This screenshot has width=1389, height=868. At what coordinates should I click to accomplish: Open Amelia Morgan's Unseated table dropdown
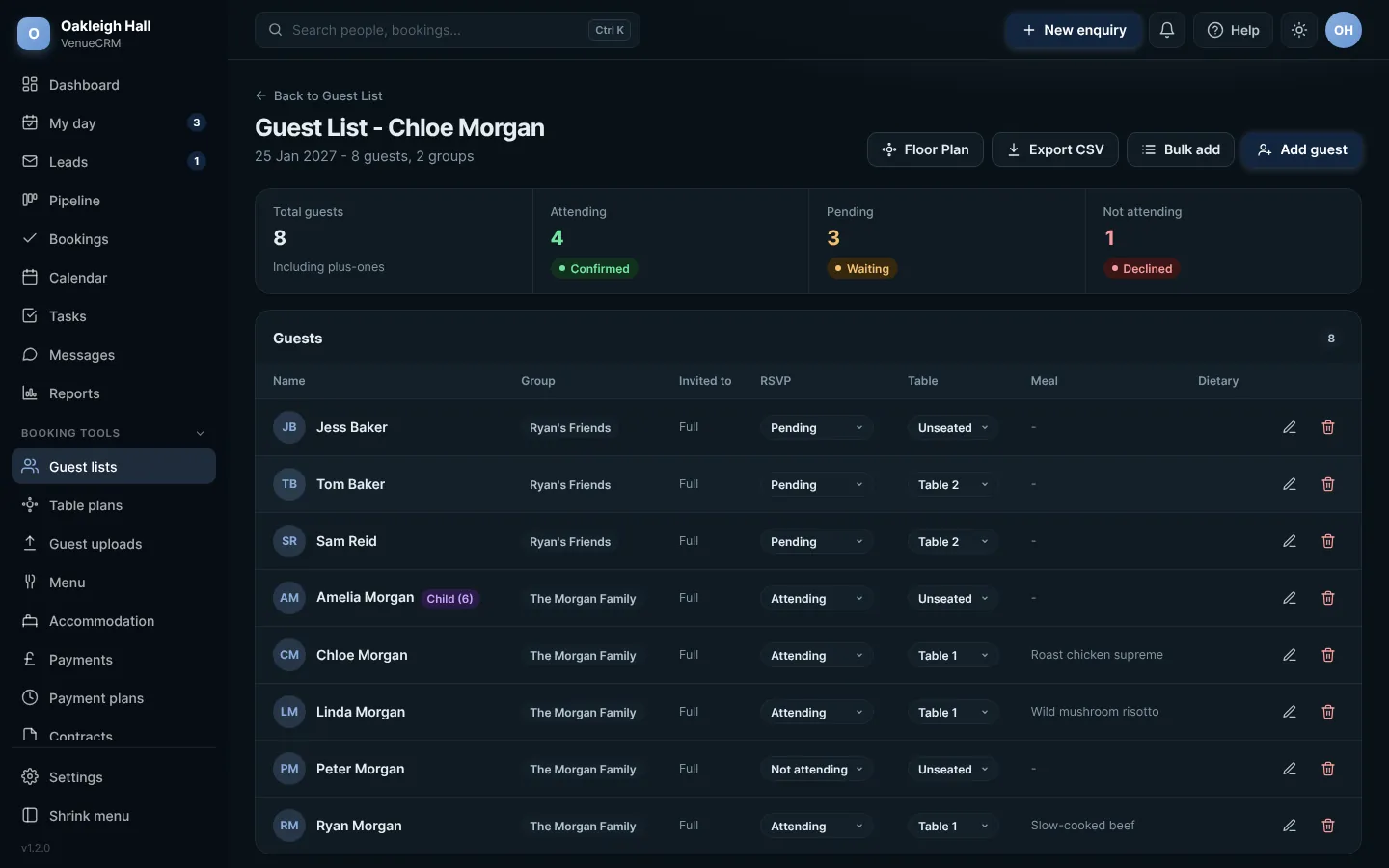click(953, 599)
